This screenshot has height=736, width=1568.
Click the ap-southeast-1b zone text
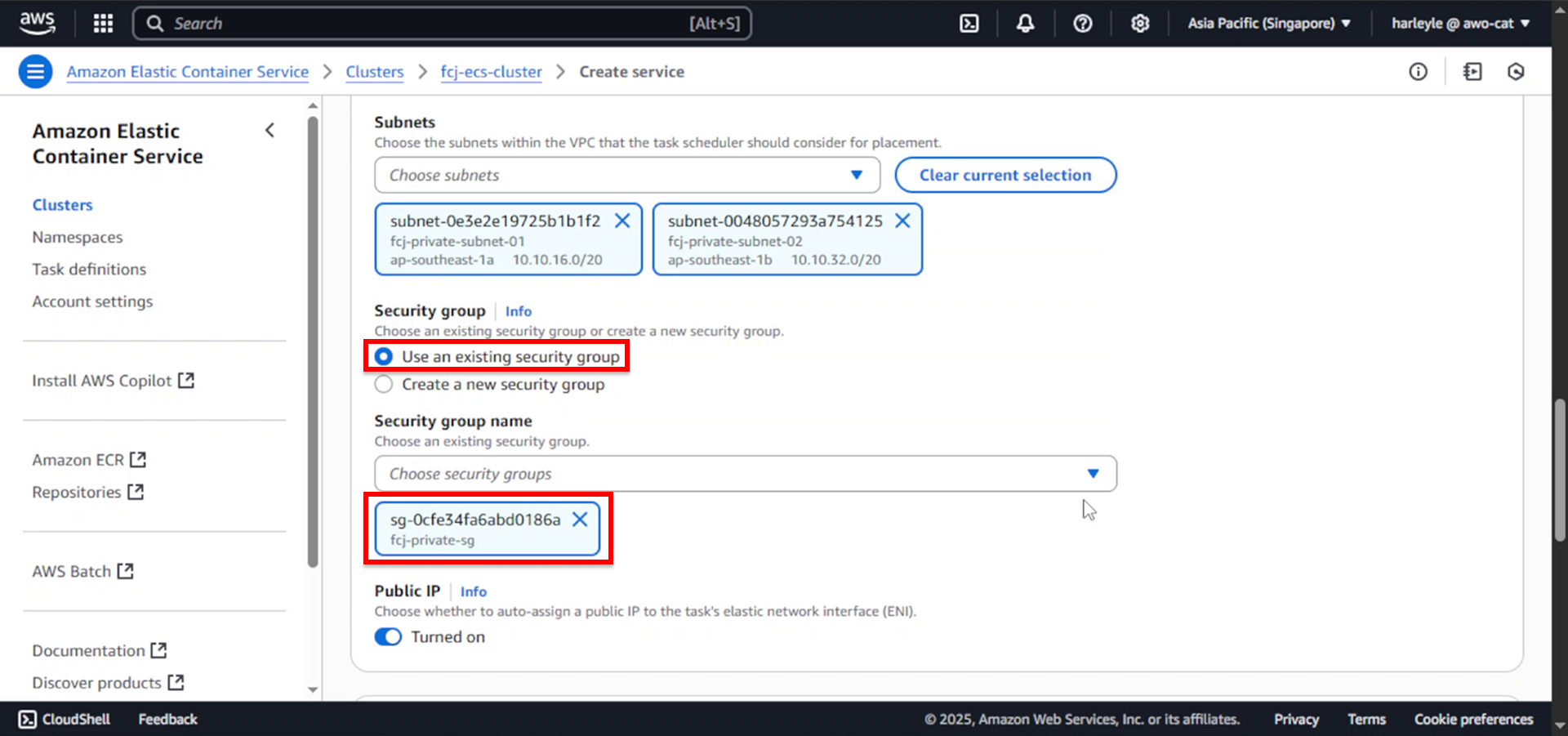point(719,260)
